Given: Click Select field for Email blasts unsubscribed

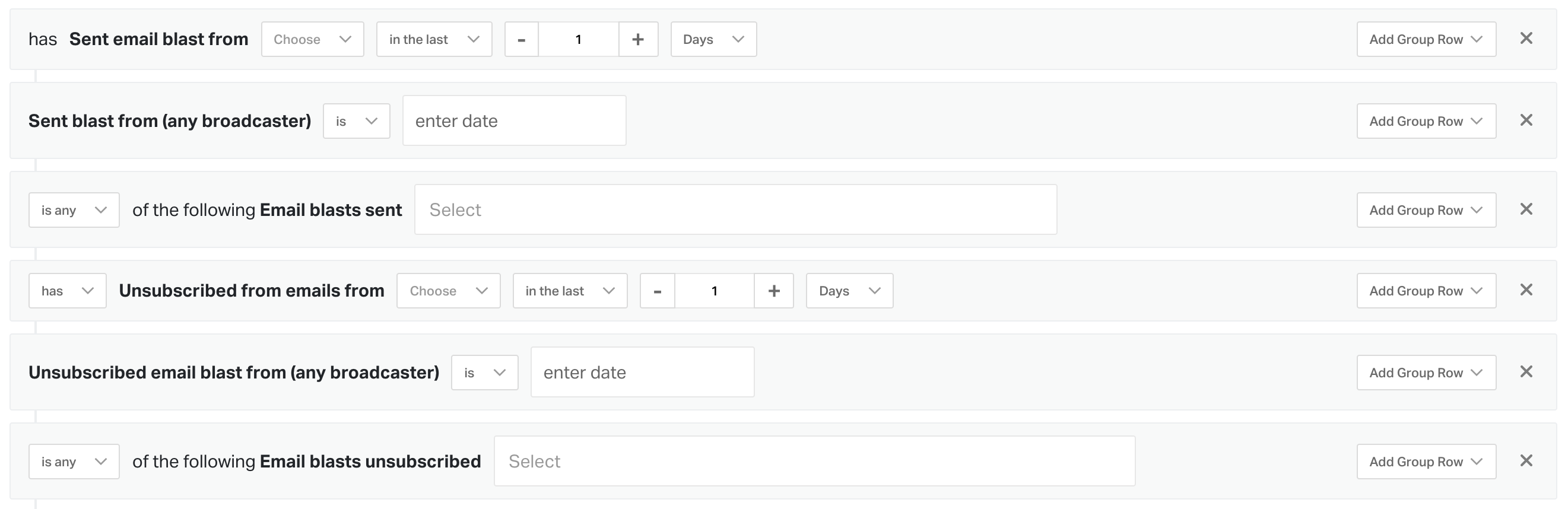Looking at the screenshot, I should coord(814,462).
